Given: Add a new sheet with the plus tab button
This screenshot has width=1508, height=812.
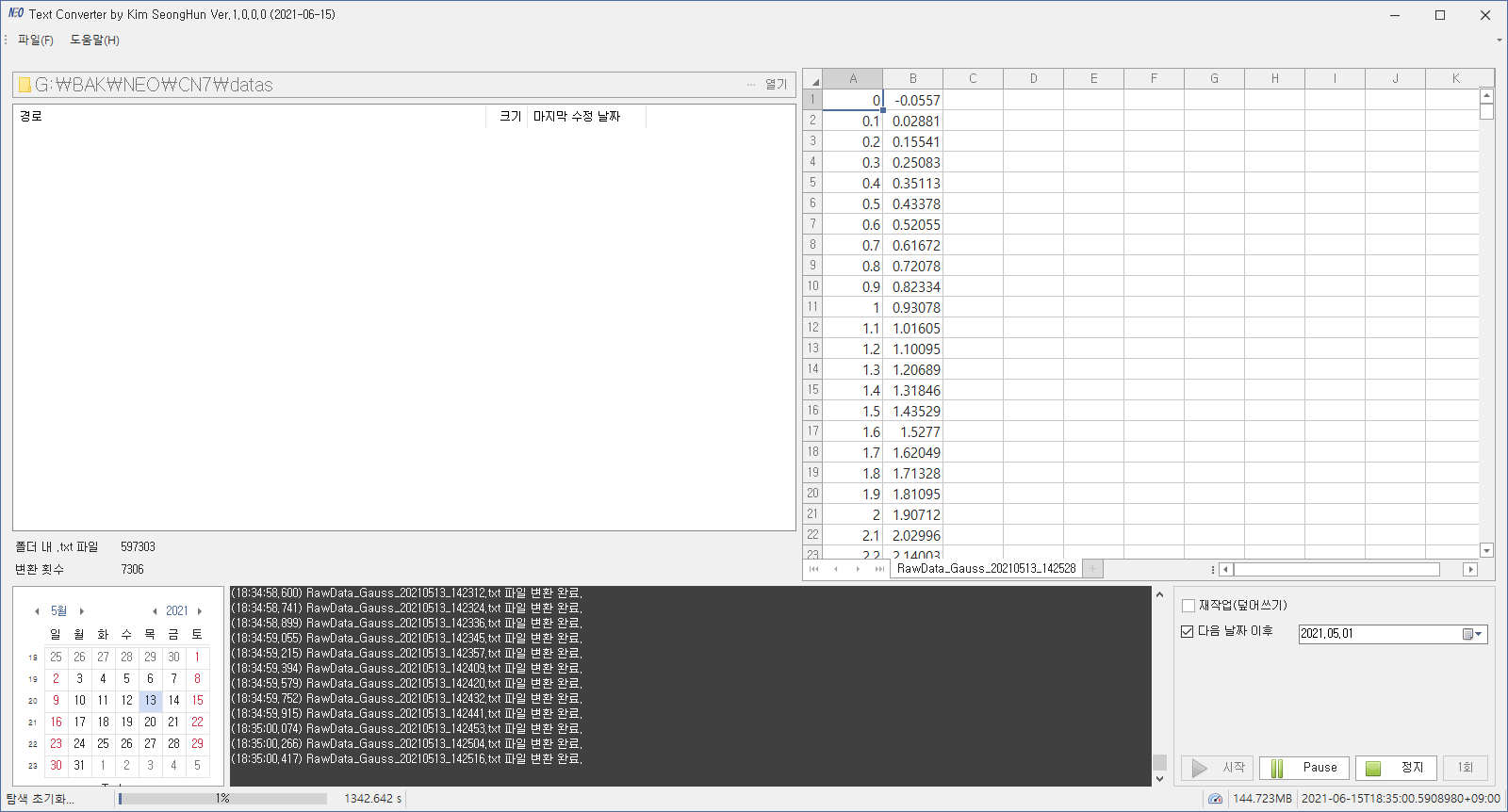Looking at the screenshot, I should [1092, 569].
